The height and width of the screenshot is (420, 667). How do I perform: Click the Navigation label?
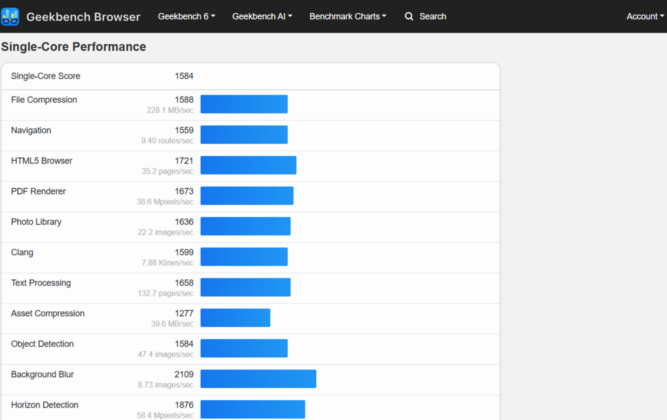(x=31, y=130)
